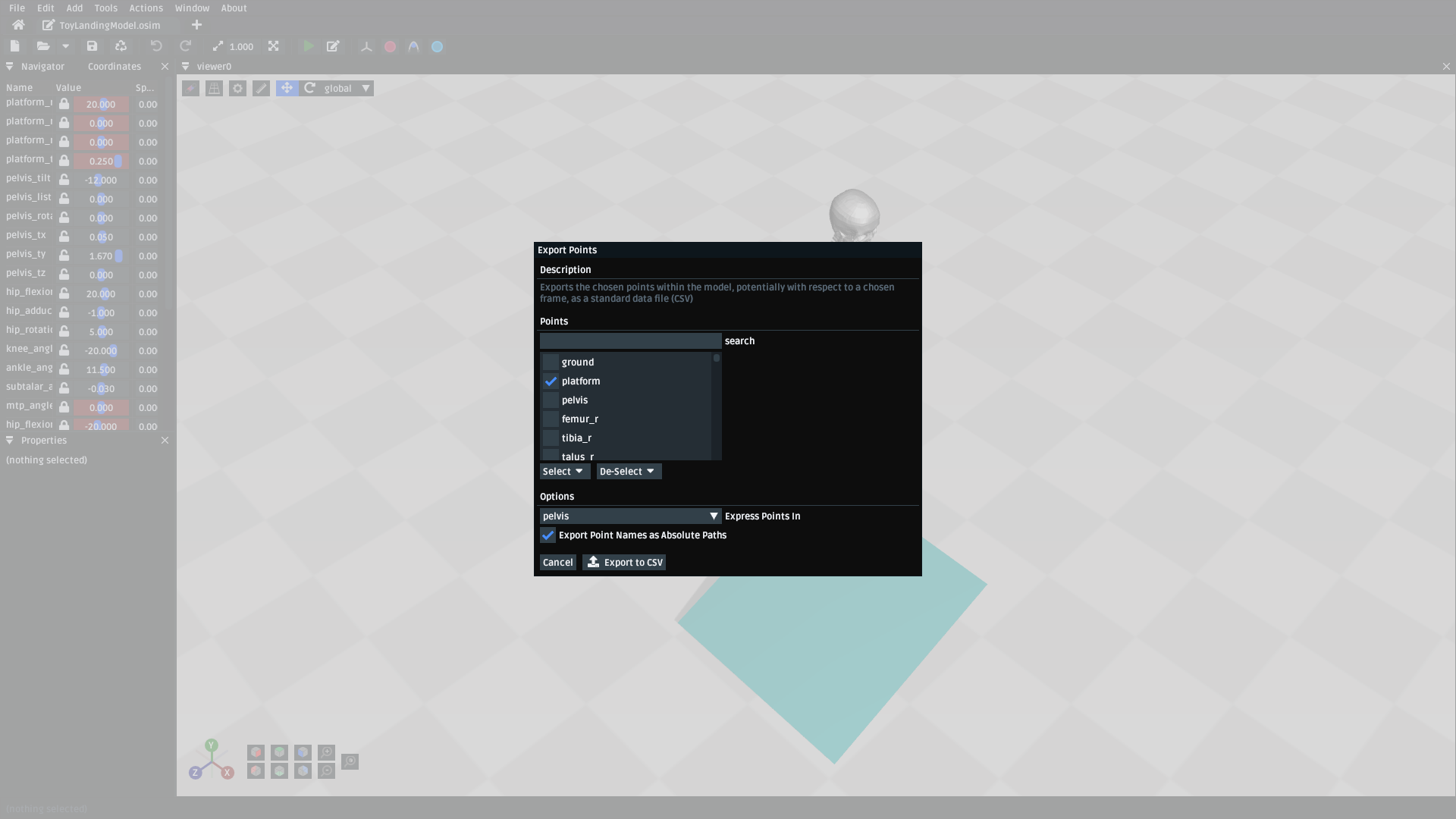Click the ruler measure tool icon
This screenshot has height=819, width=1456.
[261, 89]
